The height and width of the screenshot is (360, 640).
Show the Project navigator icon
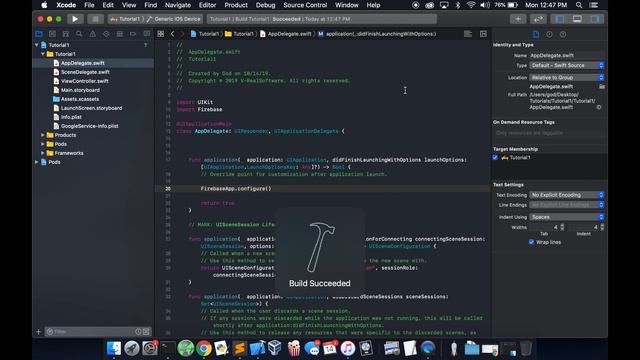coord(39,34)
